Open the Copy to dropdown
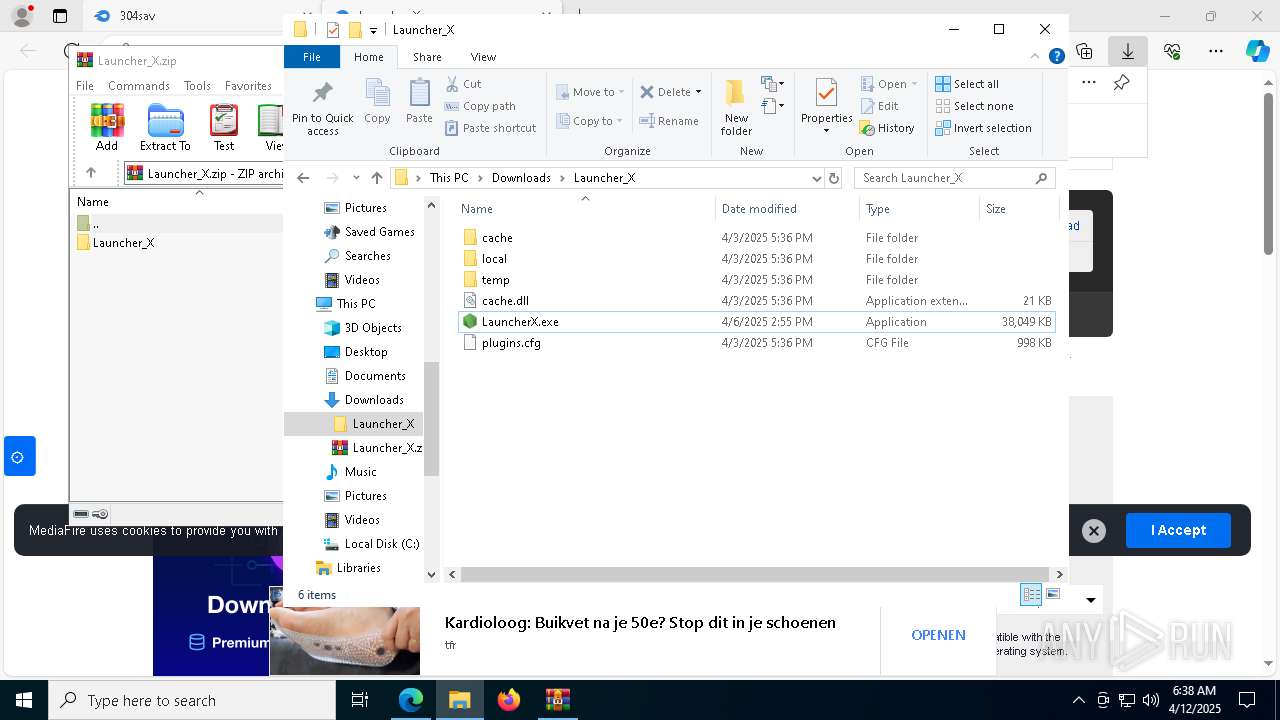The height and width of the screenshot is (720, 1280). click(x=589, y=121)
